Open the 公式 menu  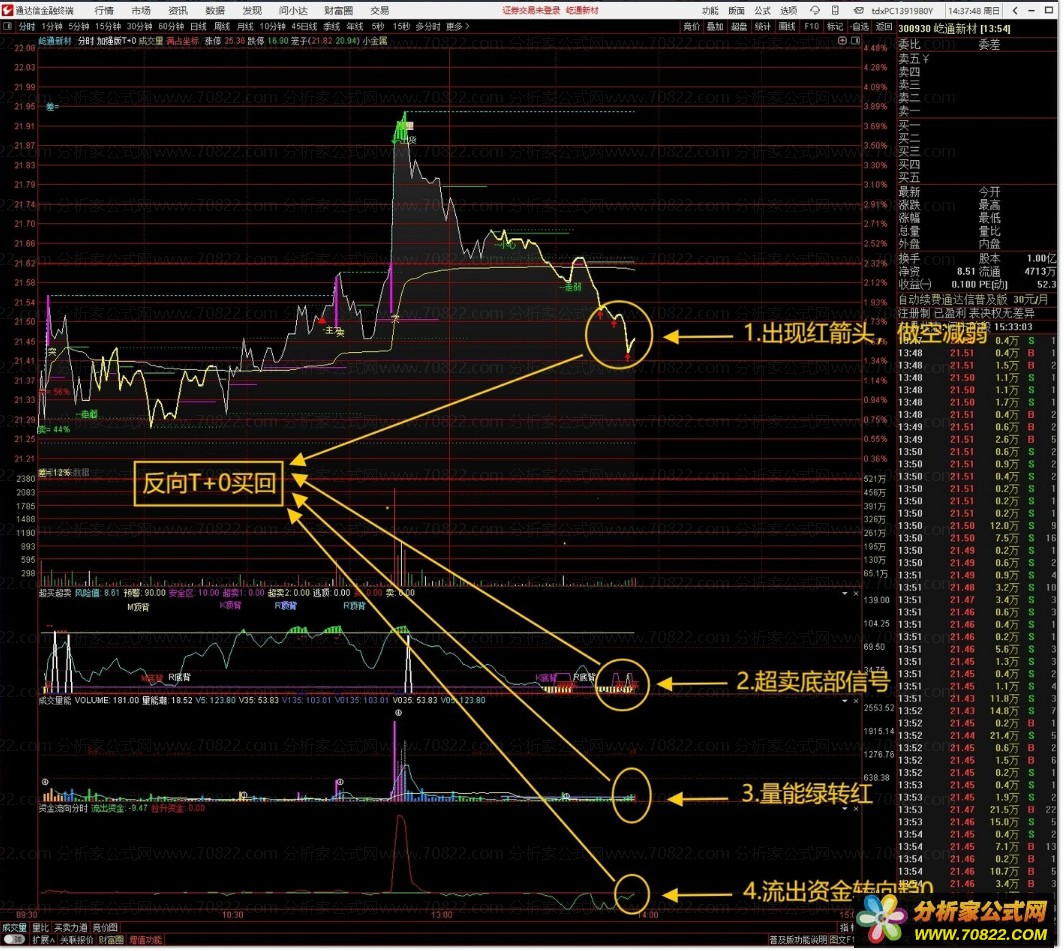[763, 11]
